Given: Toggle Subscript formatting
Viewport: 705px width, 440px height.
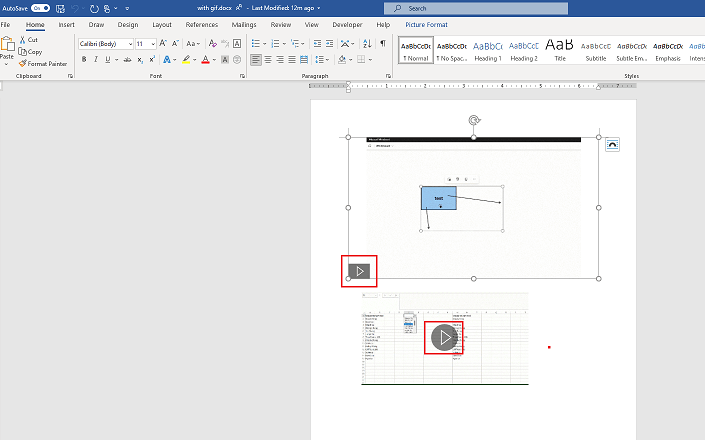Looking at the screenshot, I should click(140, 59).
